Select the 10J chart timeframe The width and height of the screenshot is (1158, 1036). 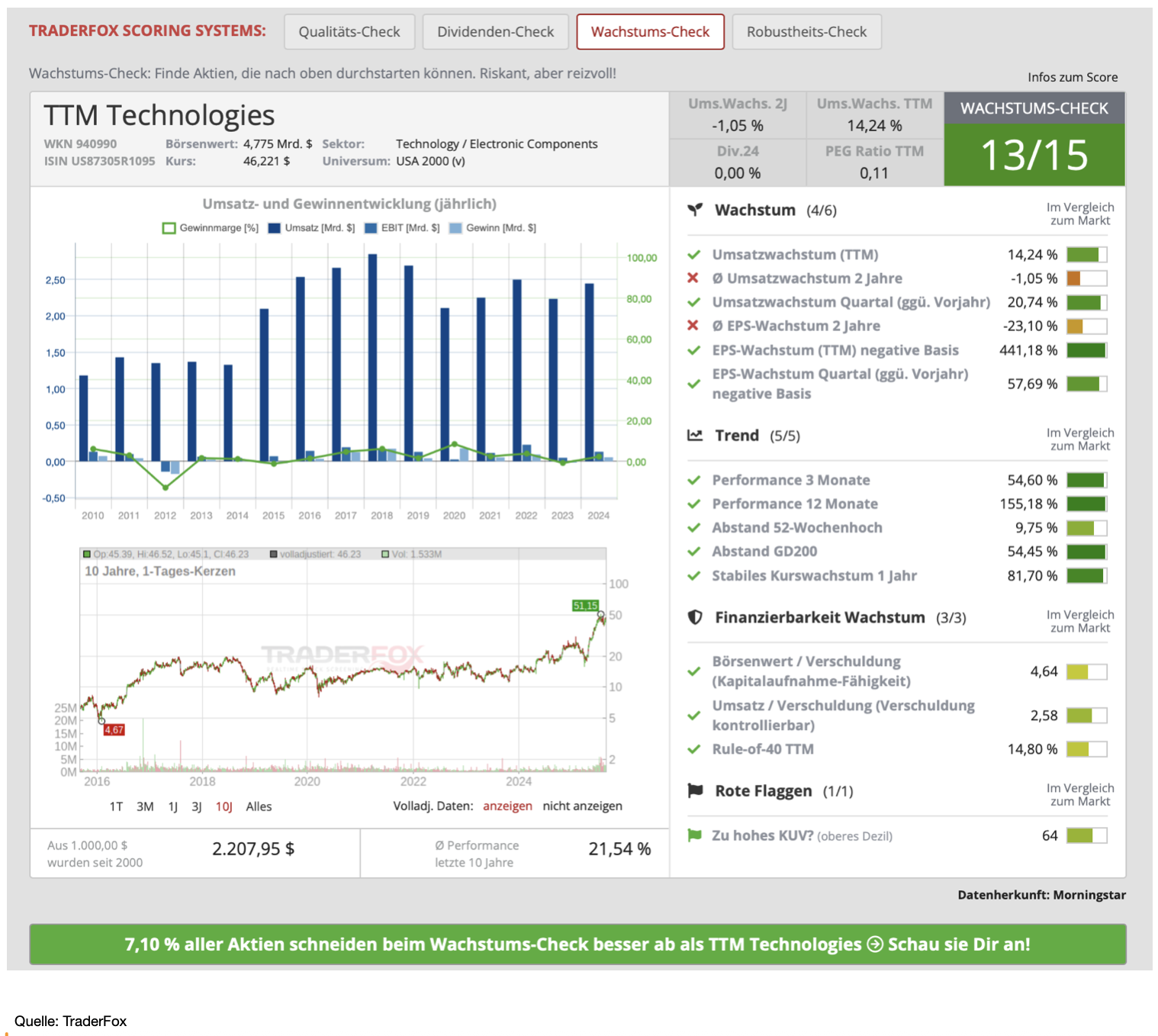224,806
